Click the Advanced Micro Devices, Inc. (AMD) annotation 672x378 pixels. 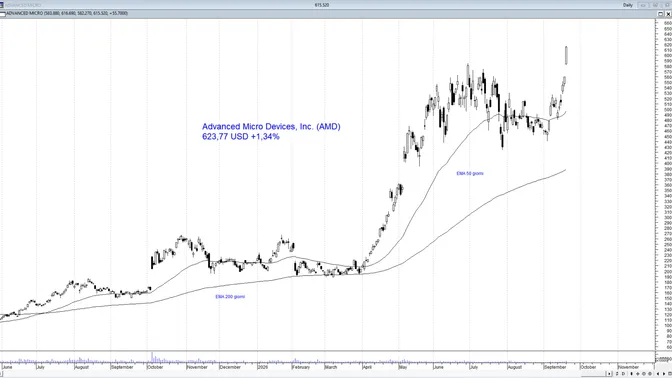tap(271, 127)
